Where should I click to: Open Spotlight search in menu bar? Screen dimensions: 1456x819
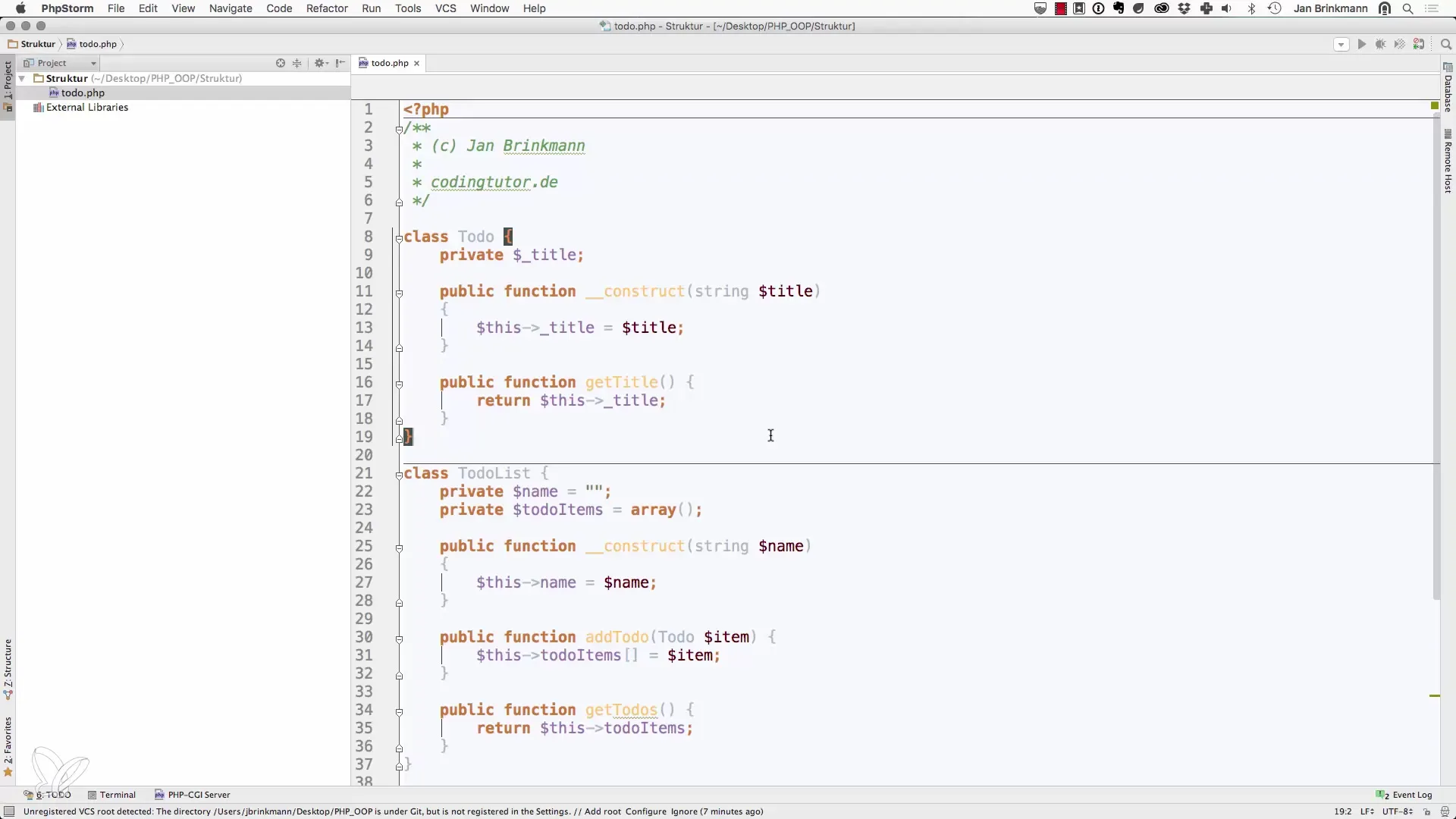(1408, 8)
